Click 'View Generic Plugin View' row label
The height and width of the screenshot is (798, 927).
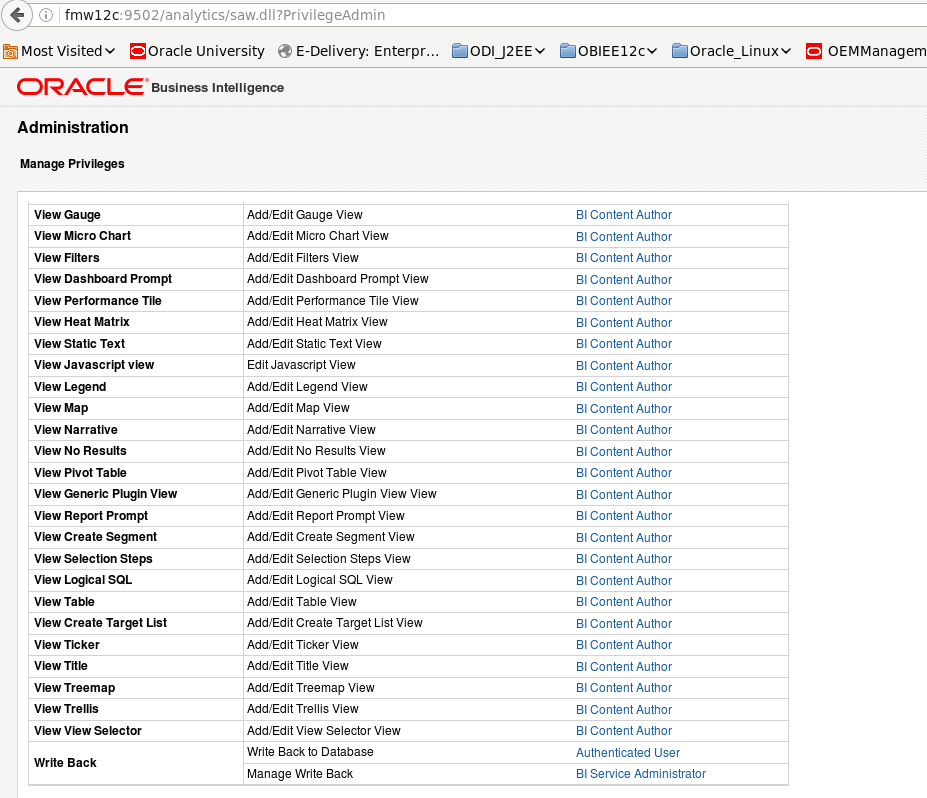coord(105,494)
